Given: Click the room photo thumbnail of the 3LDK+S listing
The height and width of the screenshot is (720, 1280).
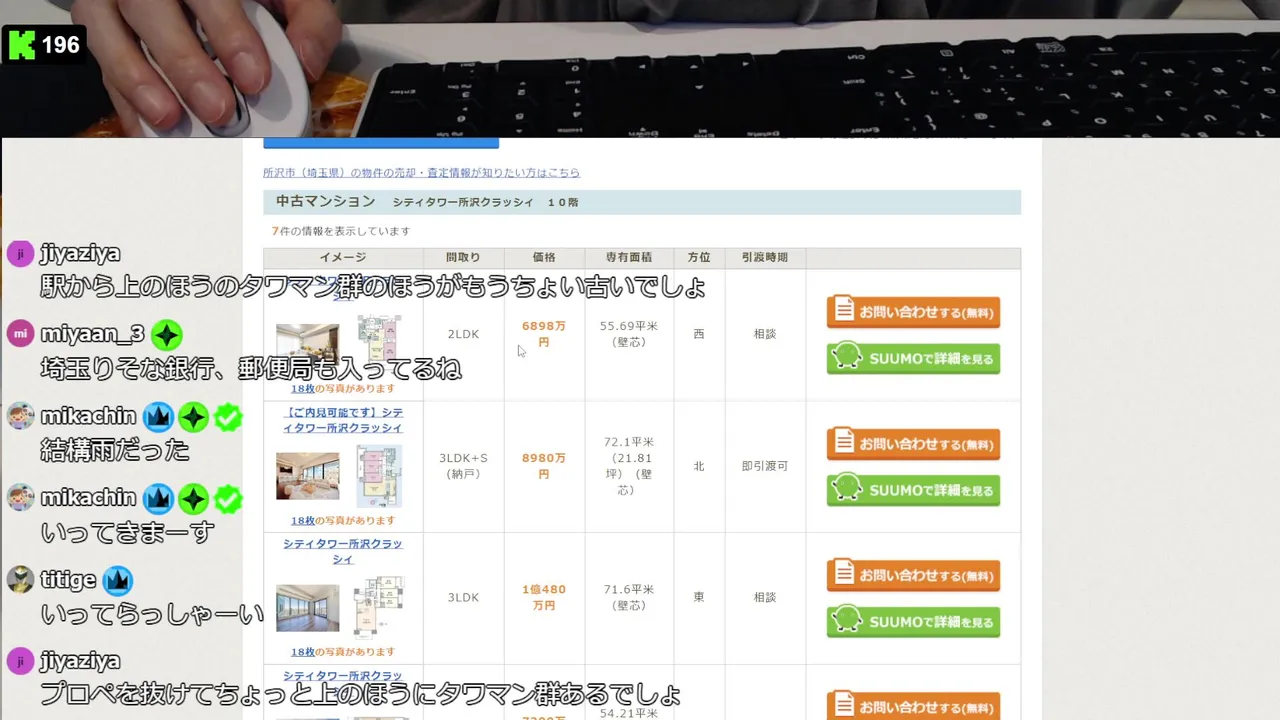Looking at the screenshot, I should (307, 476).
